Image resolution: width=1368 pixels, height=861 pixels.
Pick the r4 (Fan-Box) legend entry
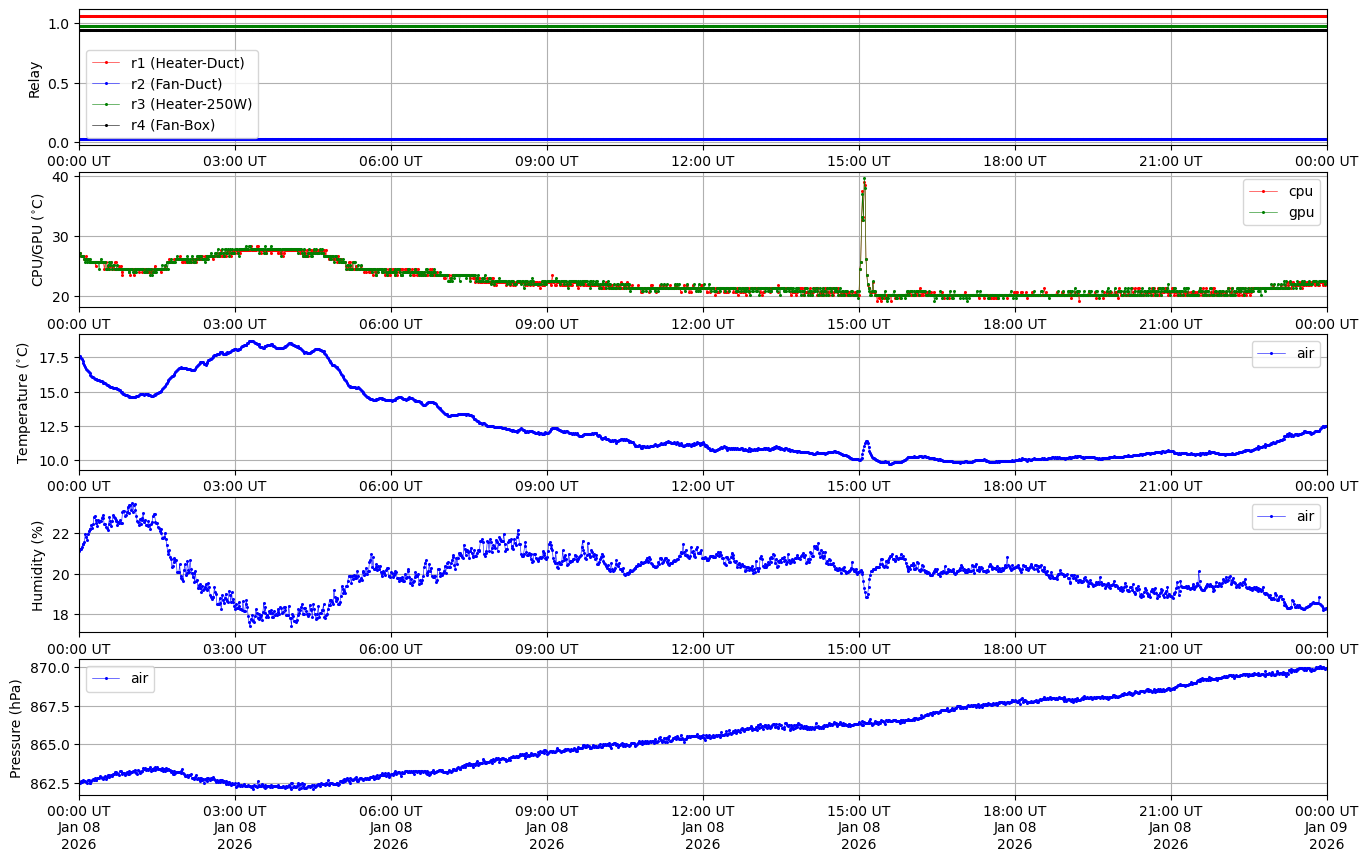tap(172, 125)
